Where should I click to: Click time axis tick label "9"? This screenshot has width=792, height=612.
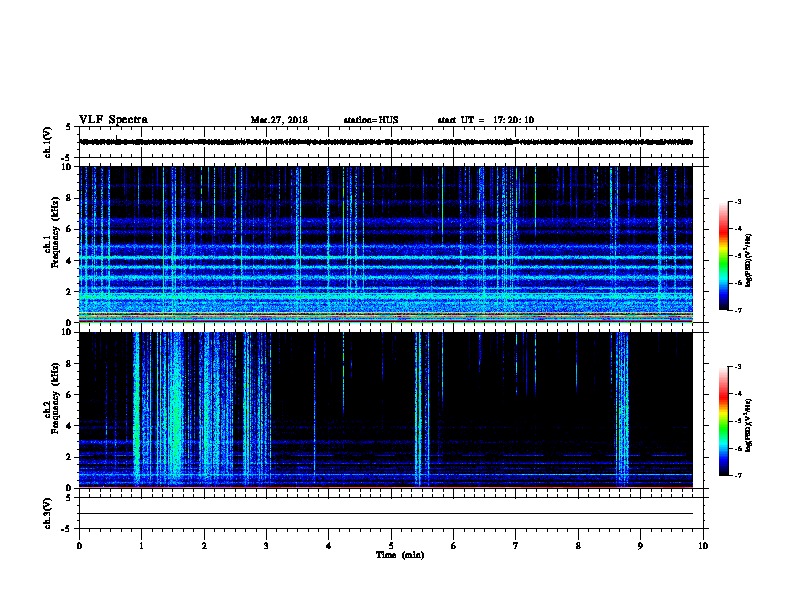(x=640, y=546)
